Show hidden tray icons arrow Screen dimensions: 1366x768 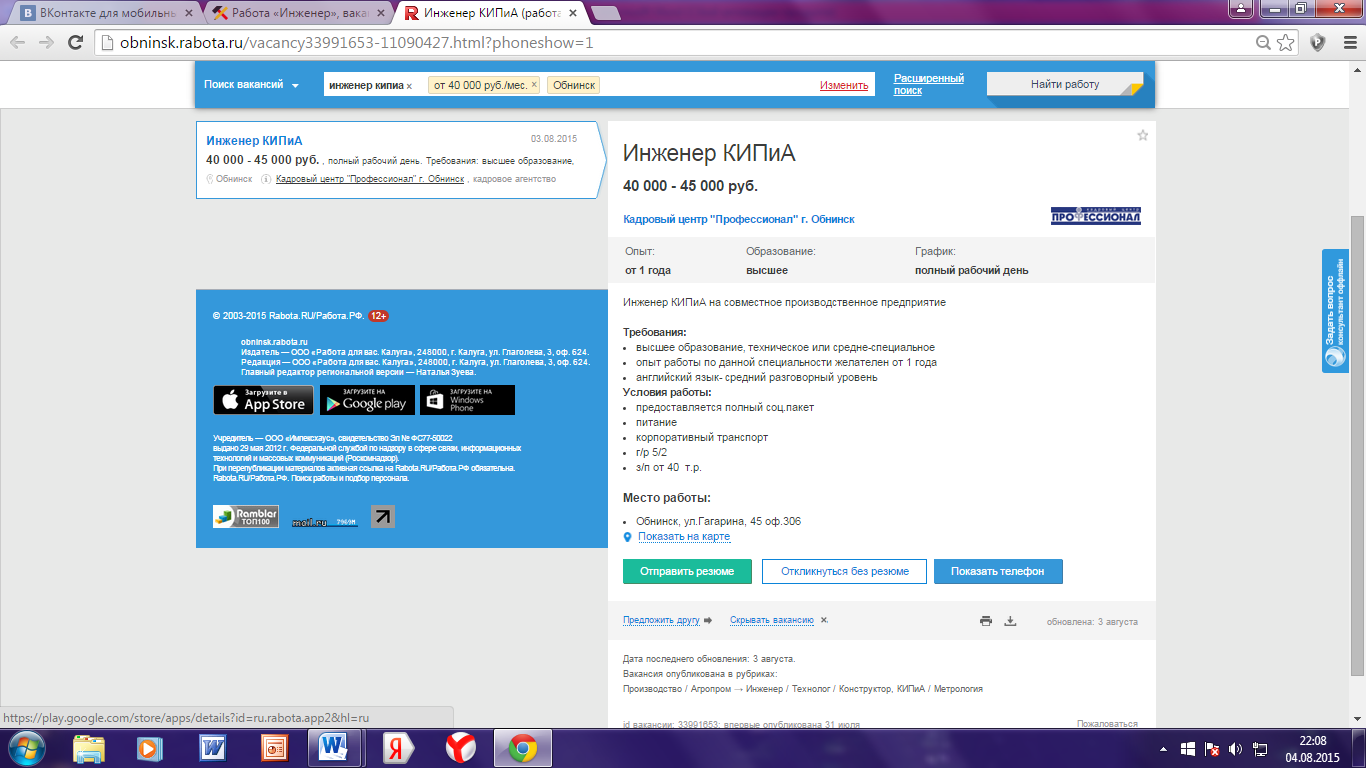(x=1164, y=748)
